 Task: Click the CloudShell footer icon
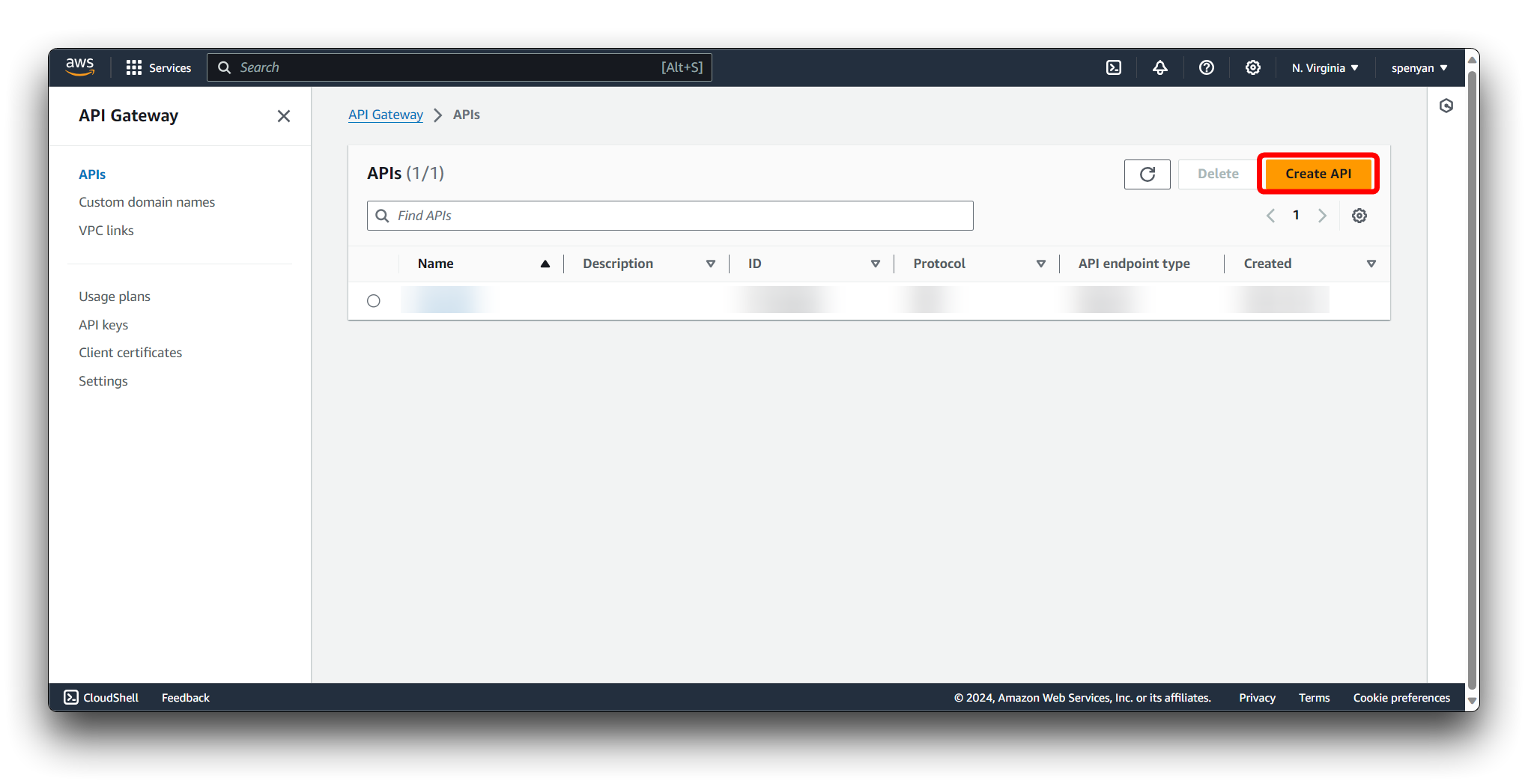click(x=71, y=697)
